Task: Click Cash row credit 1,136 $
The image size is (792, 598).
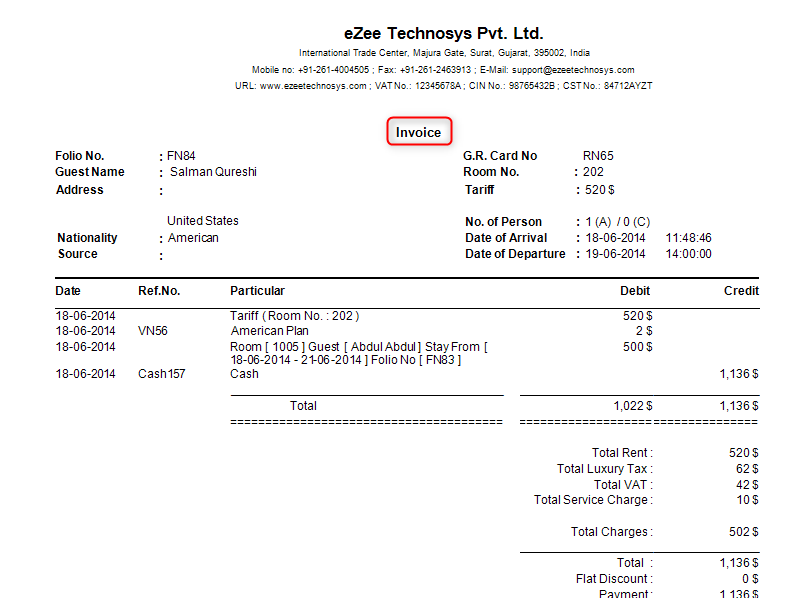Action: point(738,374)
